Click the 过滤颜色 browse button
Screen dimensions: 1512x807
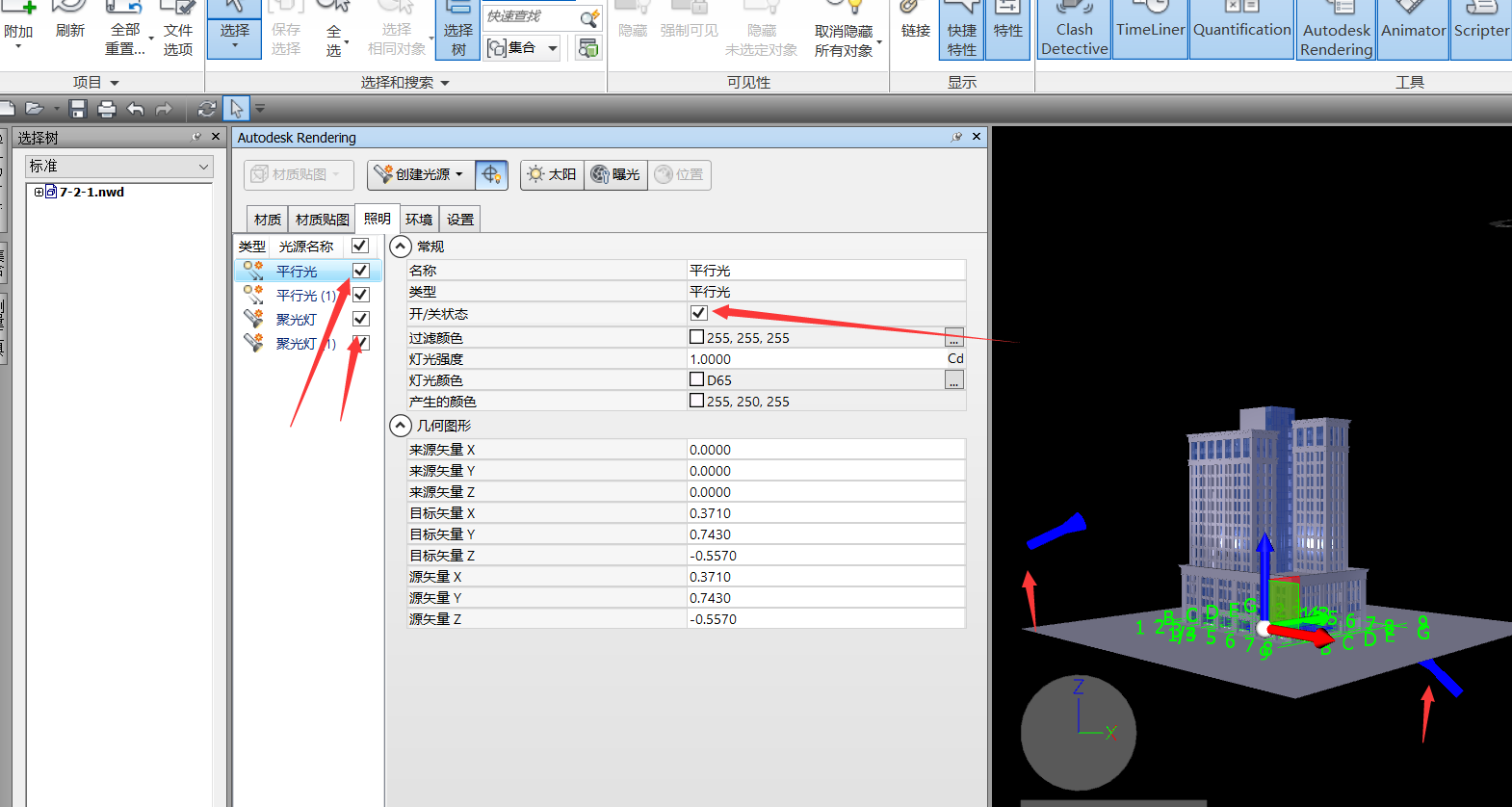(x=953, y=338)
